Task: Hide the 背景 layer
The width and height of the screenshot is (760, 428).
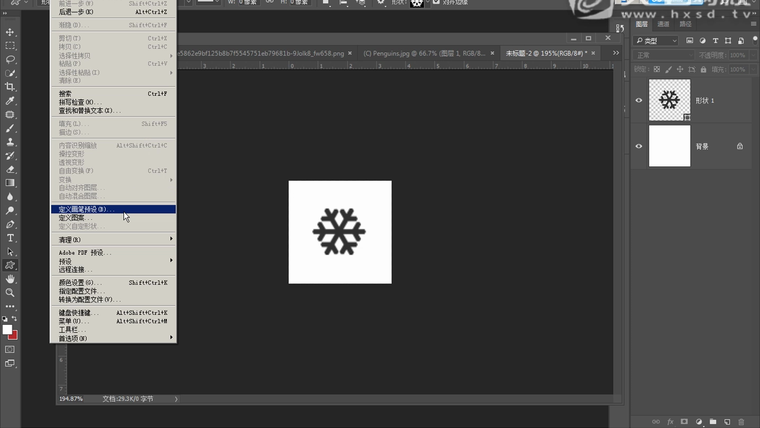Action: pyautogui.click(x=639, y=146)
